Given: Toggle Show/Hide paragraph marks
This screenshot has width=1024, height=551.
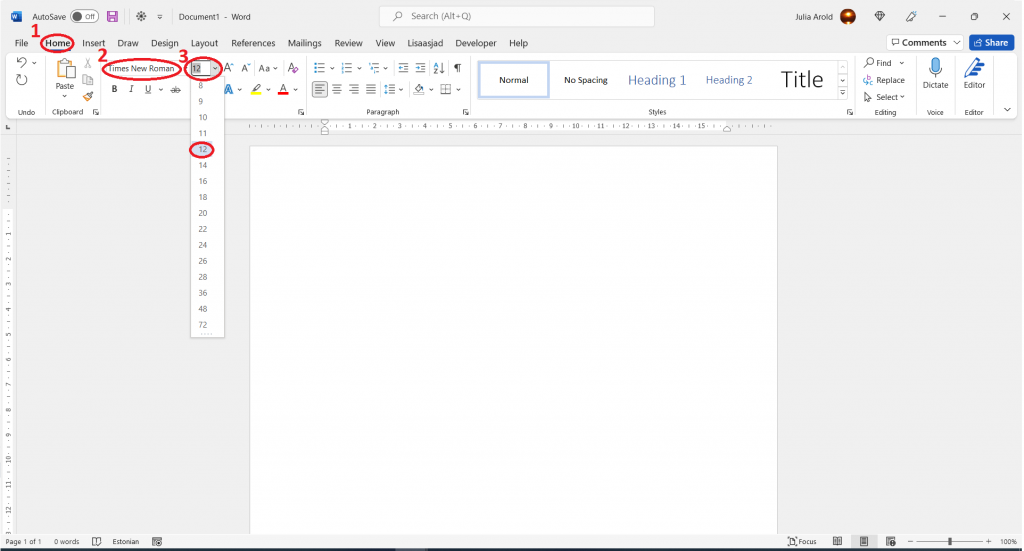Looking at the screenshot, I should click(458, 68).
